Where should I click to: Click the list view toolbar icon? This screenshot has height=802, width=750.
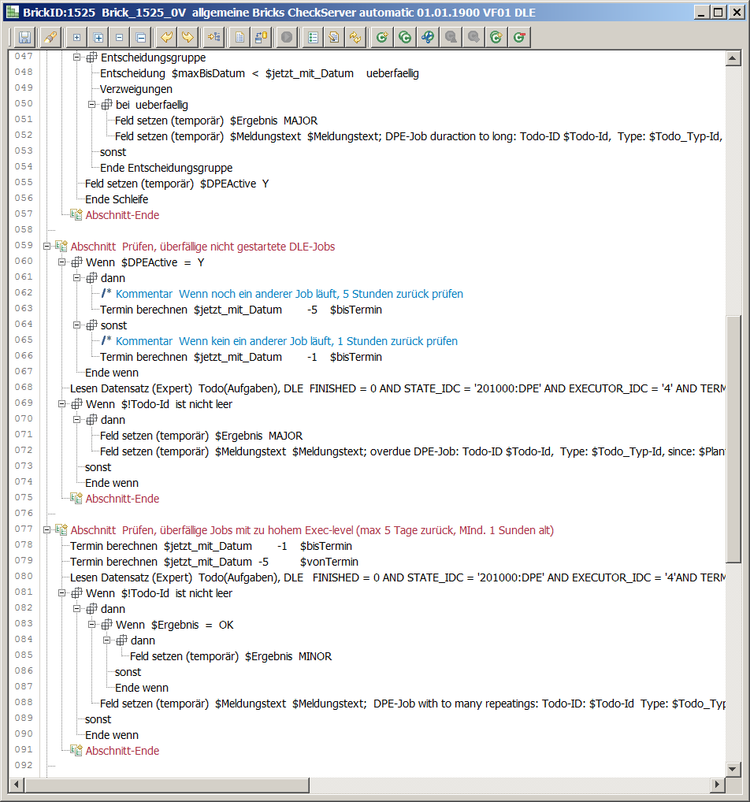point(311,37)
